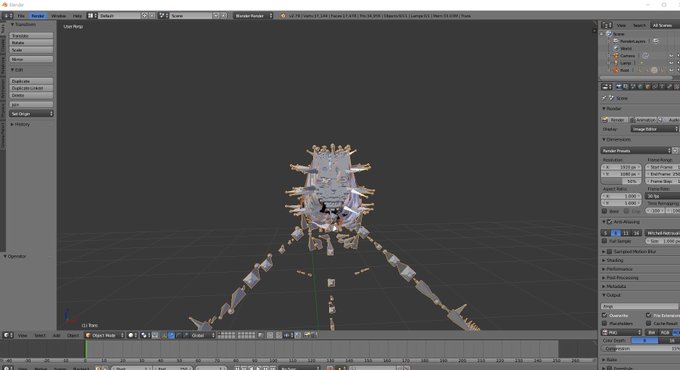Enable Sampled Motion Blur checkbox
680x370 pixels.
609,252
